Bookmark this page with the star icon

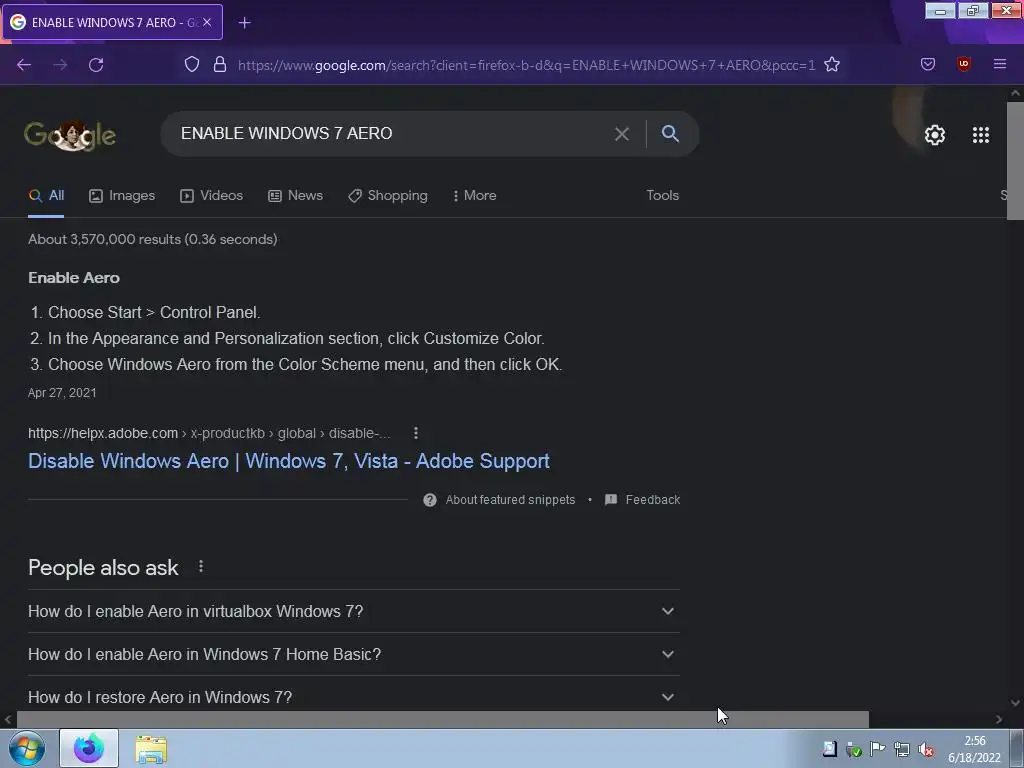831,65
